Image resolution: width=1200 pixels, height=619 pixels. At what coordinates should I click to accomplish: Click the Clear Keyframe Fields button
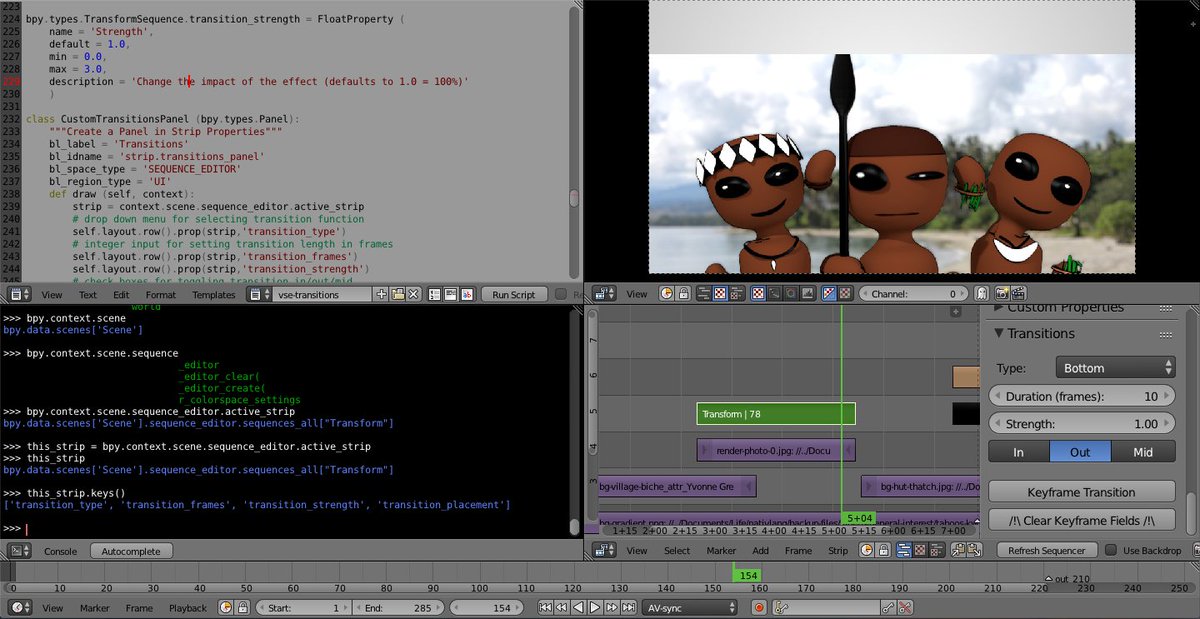(x=1081, y=520)
